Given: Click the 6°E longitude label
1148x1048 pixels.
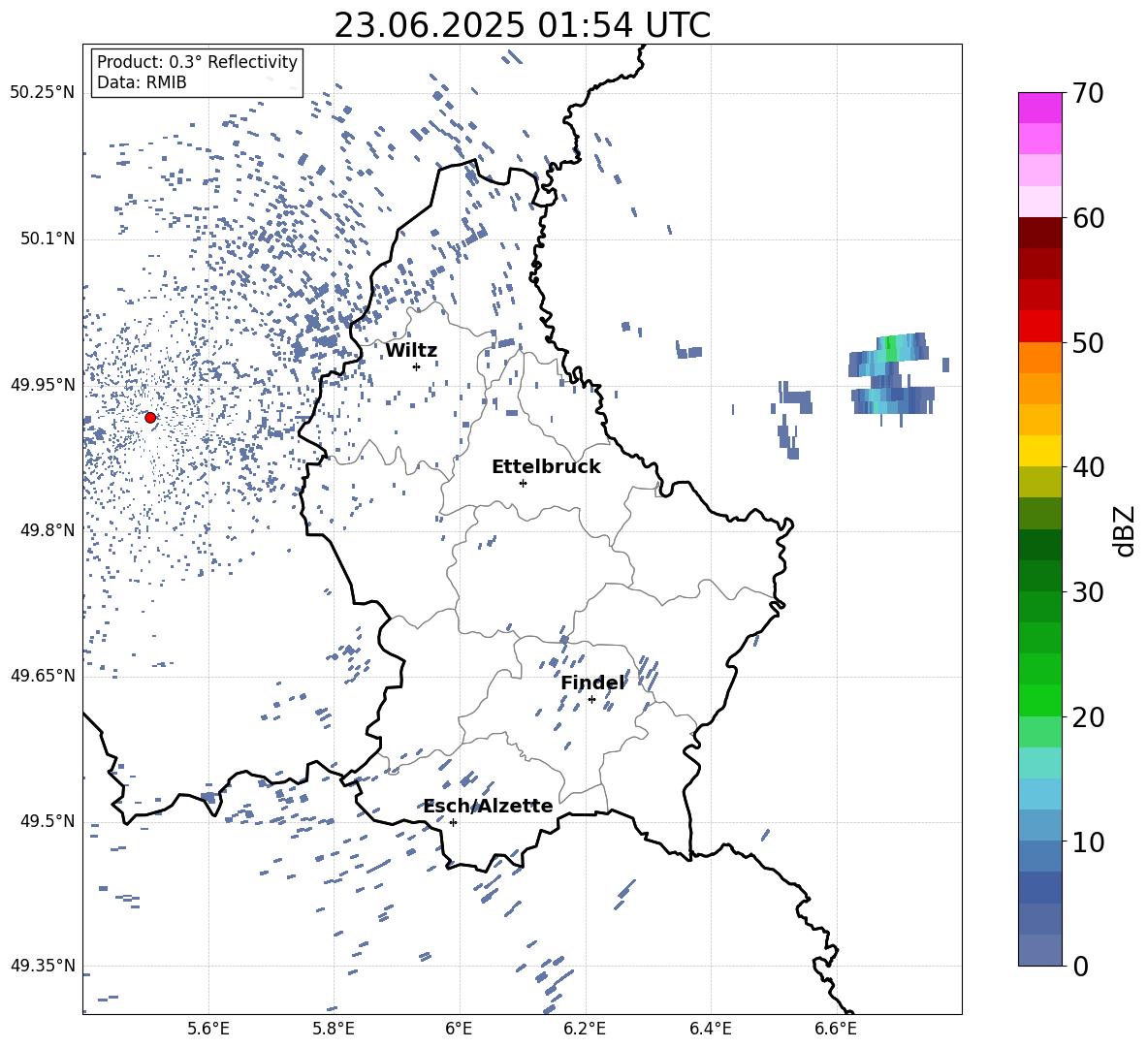Looking at the screenshot, I should point(459,1029).
